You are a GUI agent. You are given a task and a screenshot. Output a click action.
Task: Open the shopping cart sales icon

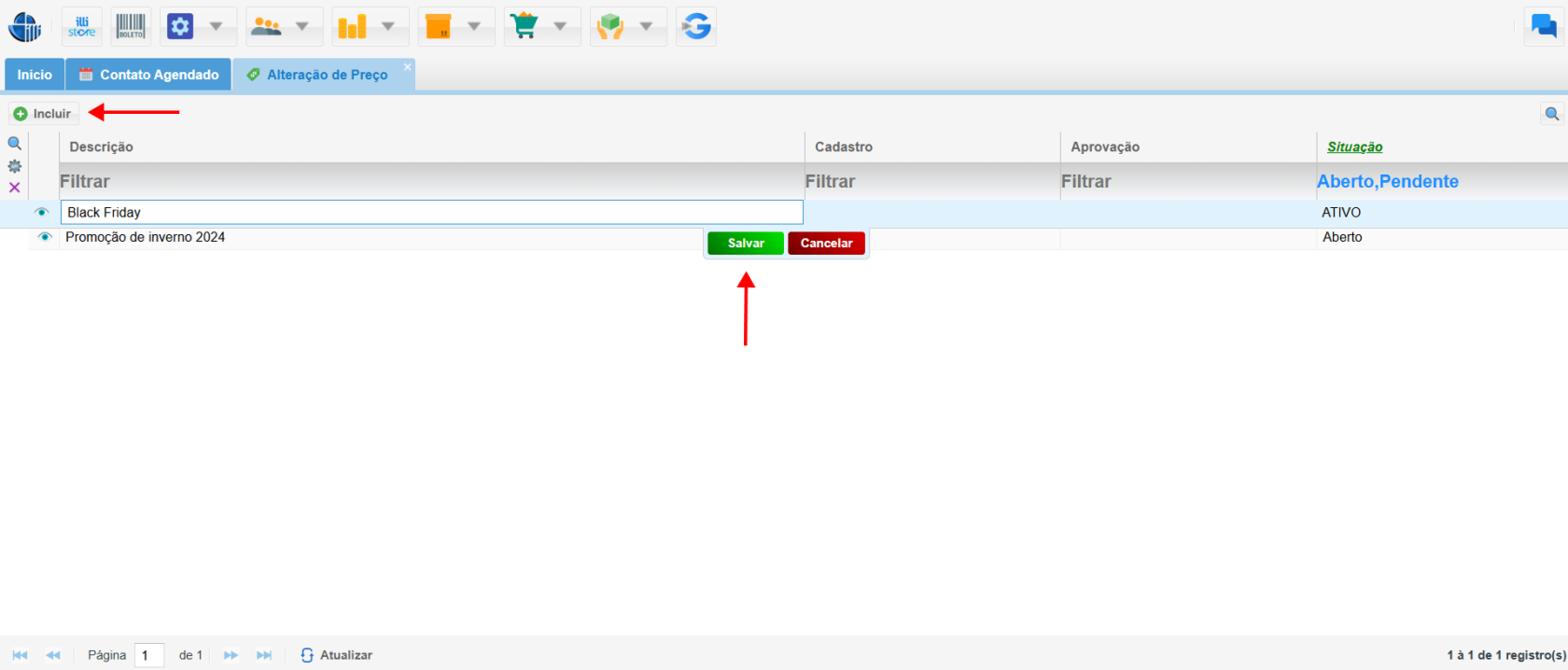[525, 27]
